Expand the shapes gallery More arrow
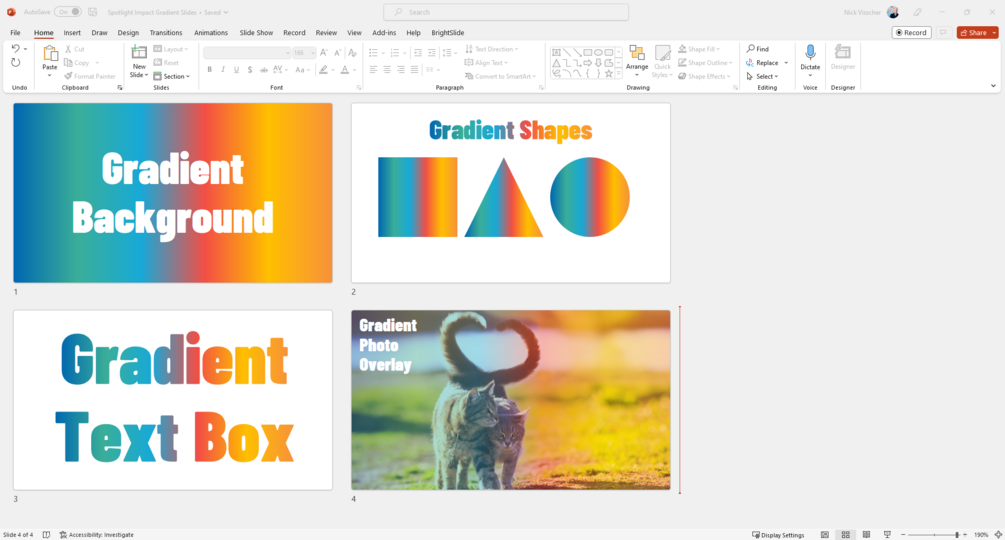 (x=619, y=74)
